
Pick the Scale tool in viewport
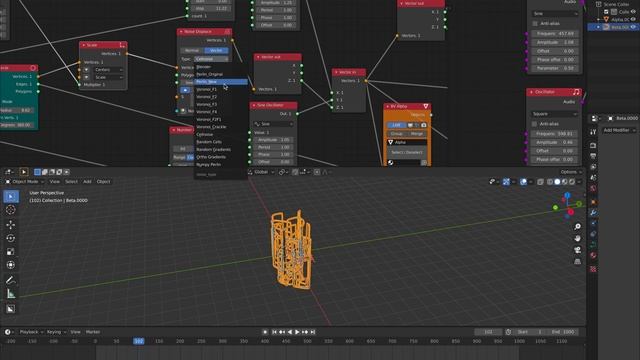(x=11, y=252)
